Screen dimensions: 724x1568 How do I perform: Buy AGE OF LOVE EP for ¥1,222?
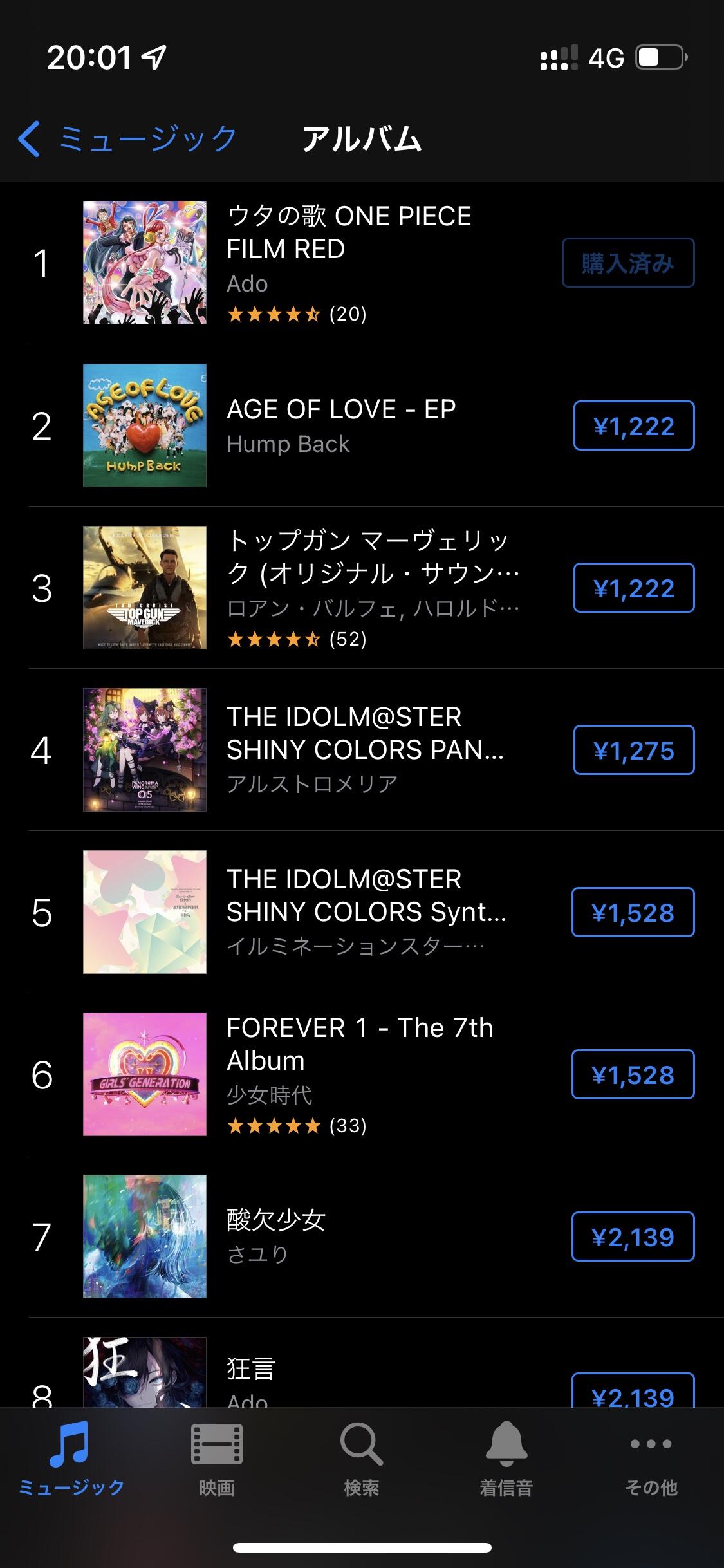point(633,425)
